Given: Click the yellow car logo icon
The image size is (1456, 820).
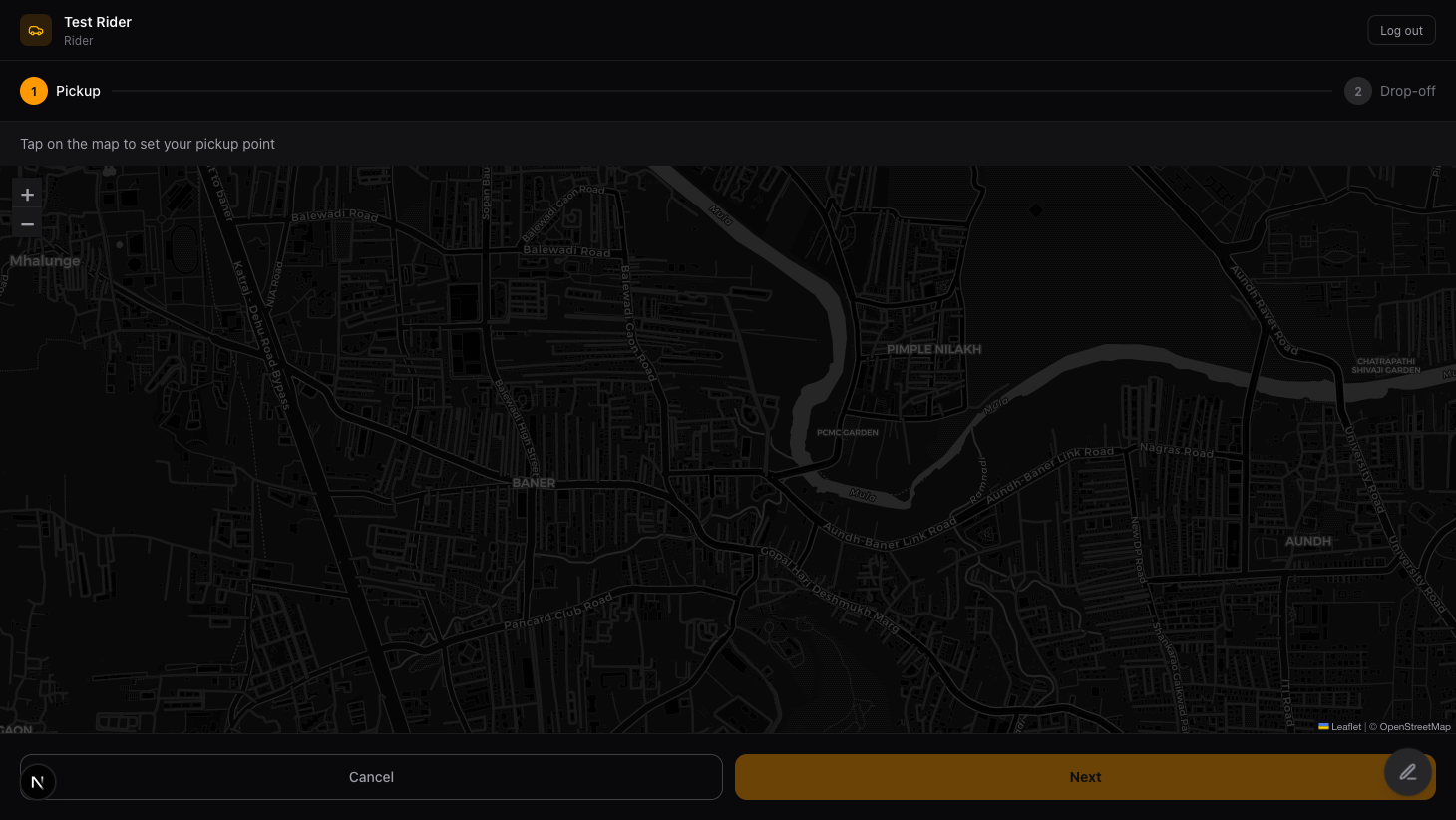Looking at the screenshot, I should (36, 30).
